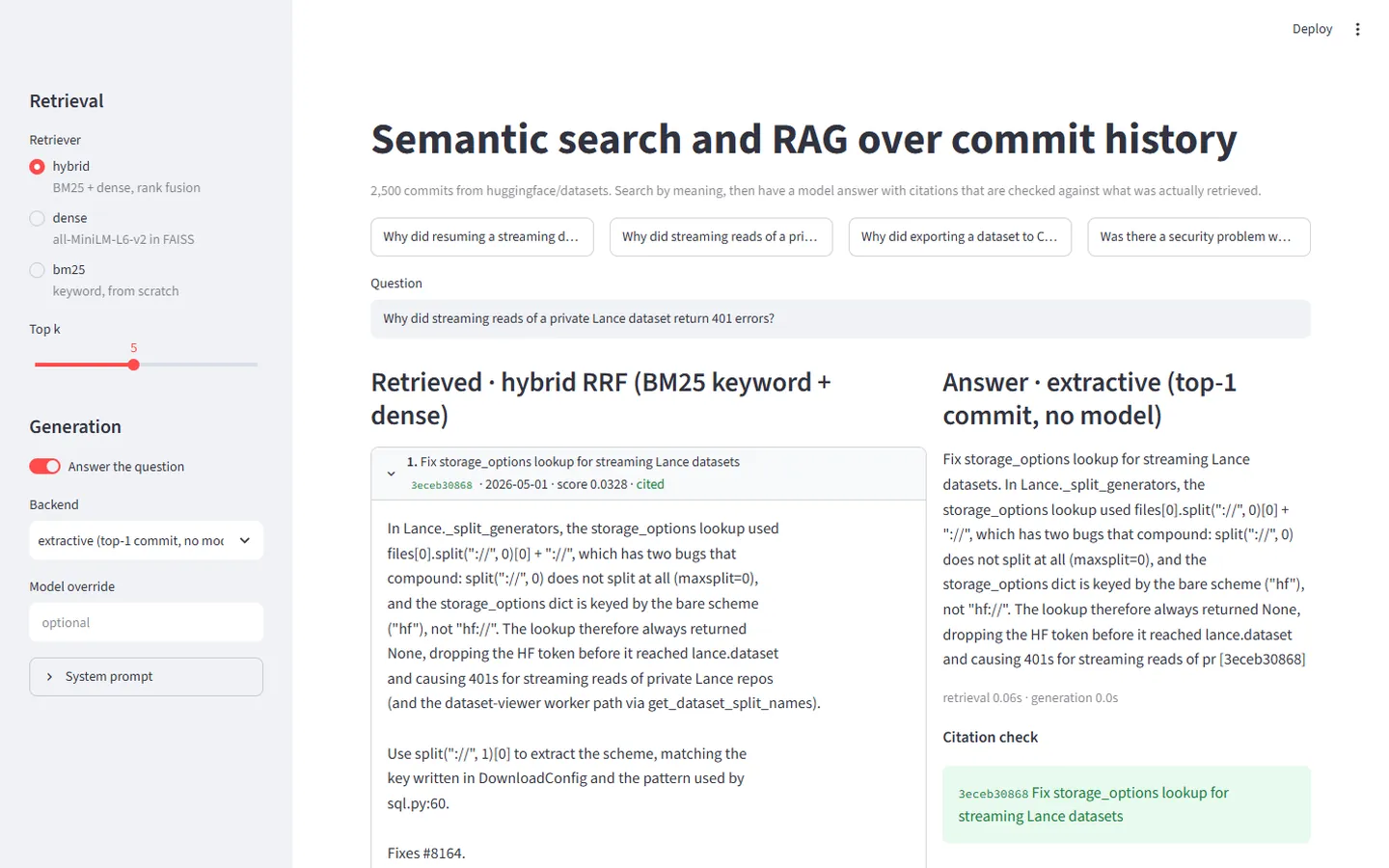Toggle the Answer the question switch

click(45, 467)
